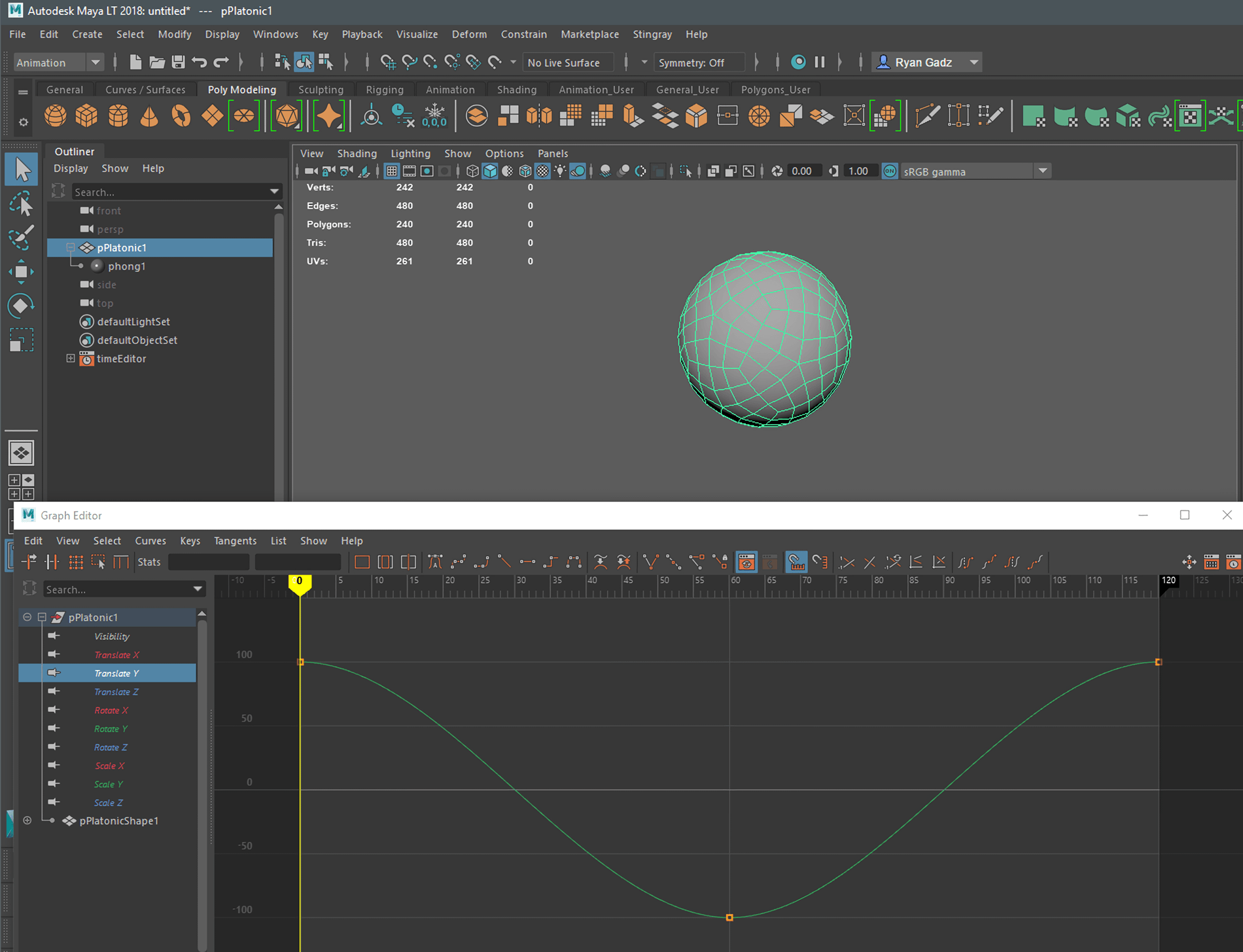The image size is (1243, 952).
Task: Toggle sRGB gamma color management button
Action: tap(890, 171)
